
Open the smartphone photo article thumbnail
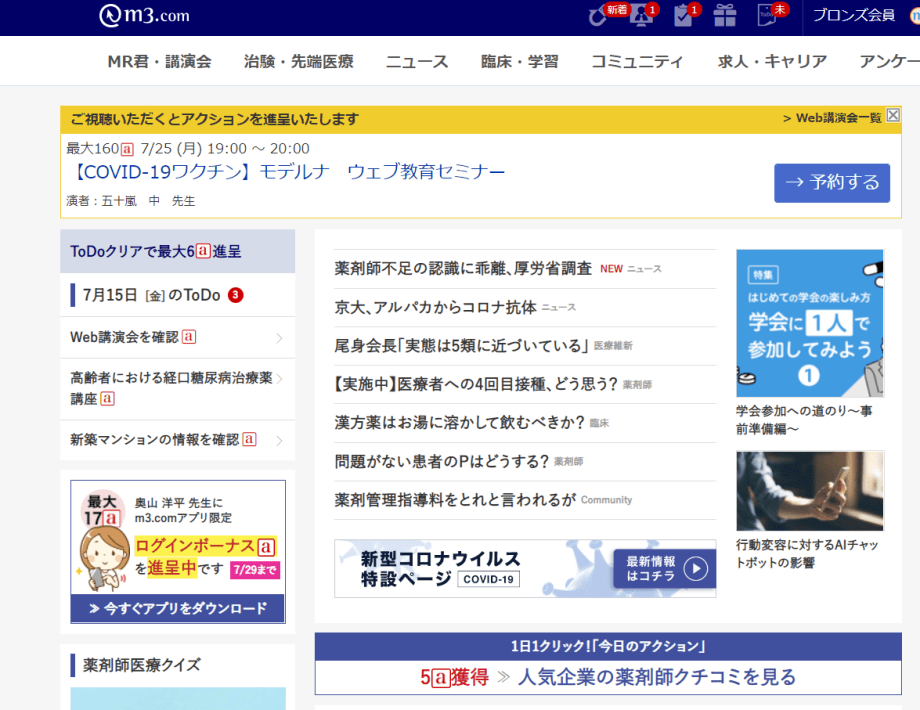point(810,491)
